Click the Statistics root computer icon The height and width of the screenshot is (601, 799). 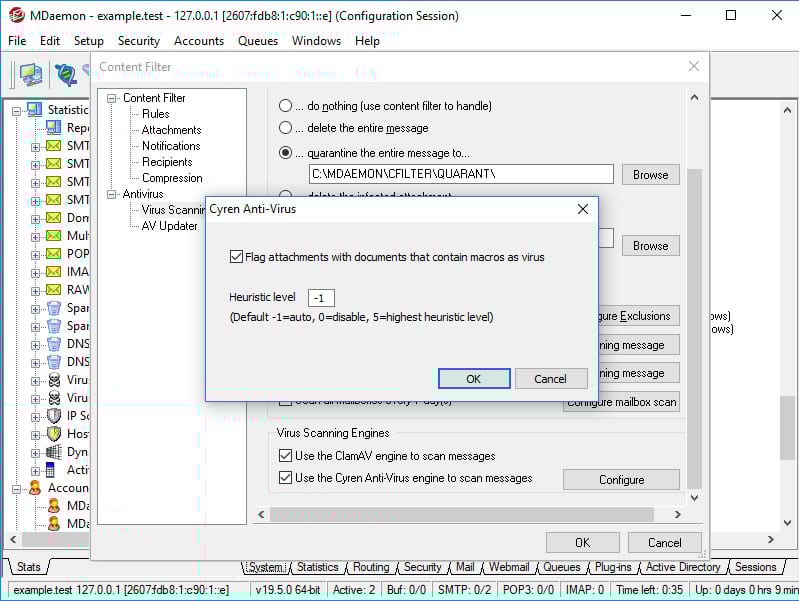(35, 109)
